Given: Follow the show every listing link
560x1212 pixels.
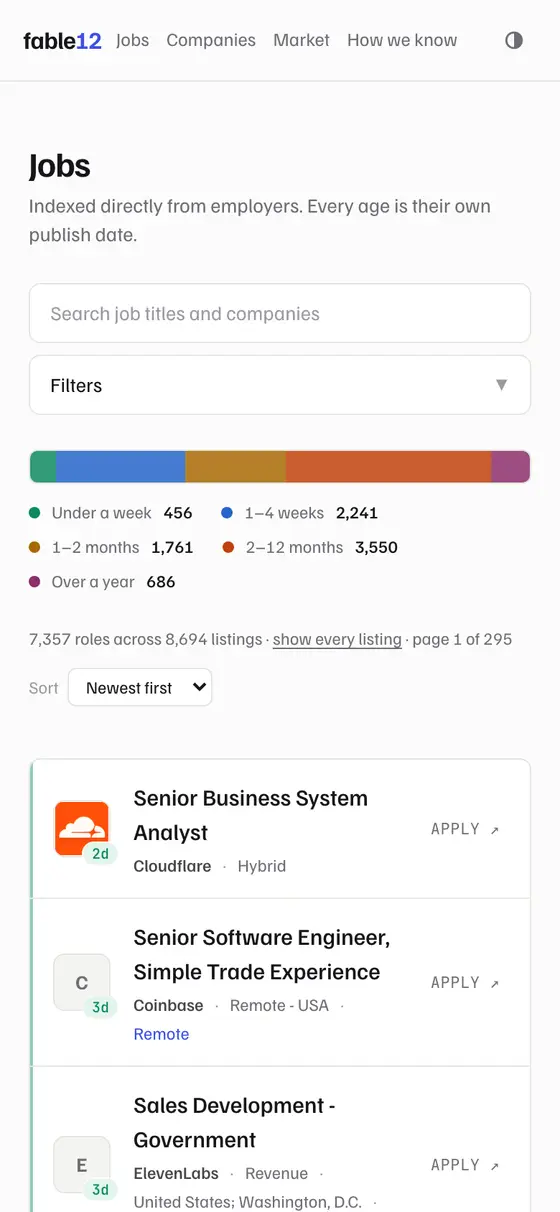Looking at the screenshot, I should (337, 639).
